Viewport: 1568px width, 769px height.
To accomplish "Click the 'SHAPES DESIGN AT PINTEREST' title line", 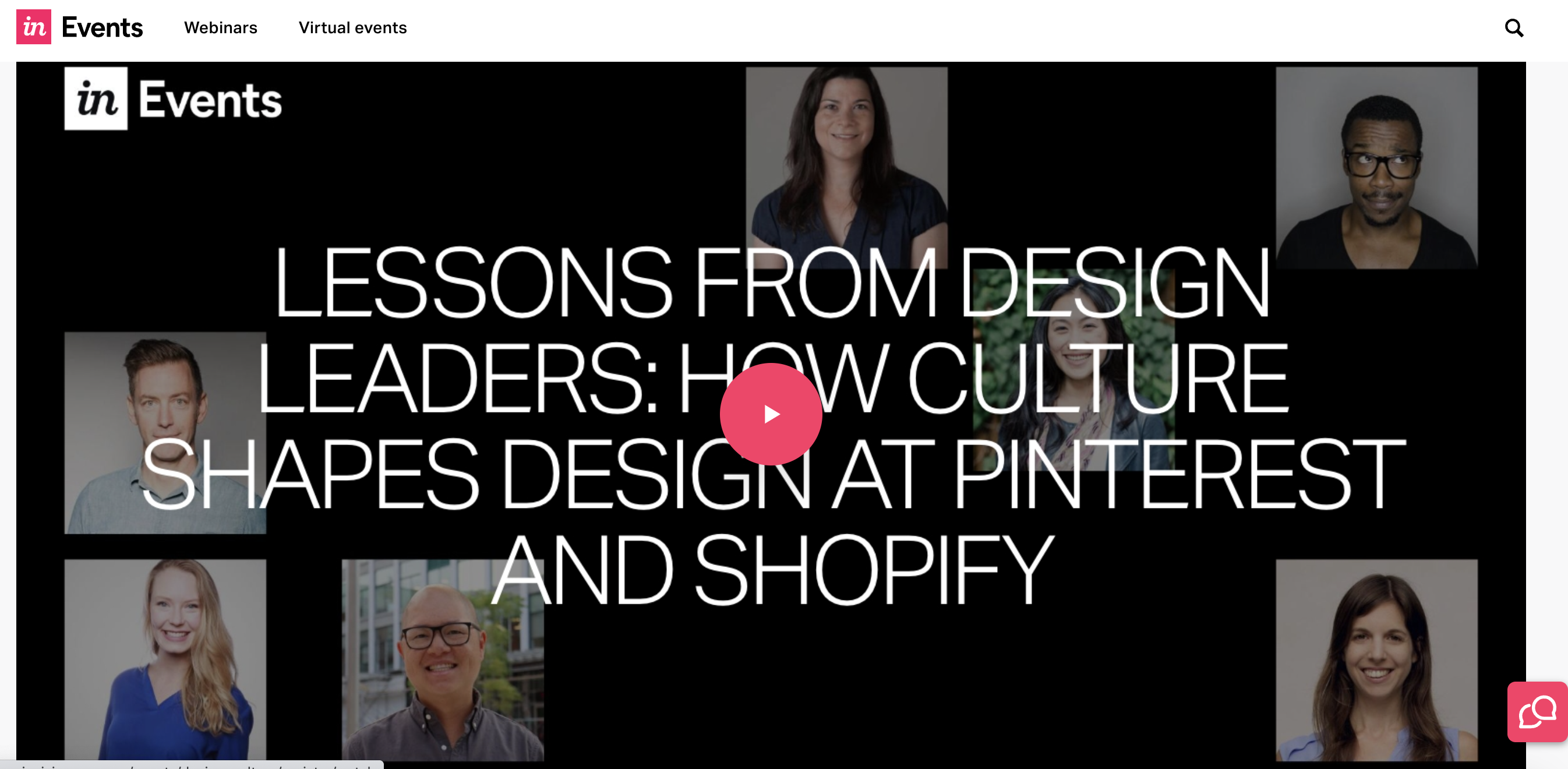I will [x=773, y=474].
